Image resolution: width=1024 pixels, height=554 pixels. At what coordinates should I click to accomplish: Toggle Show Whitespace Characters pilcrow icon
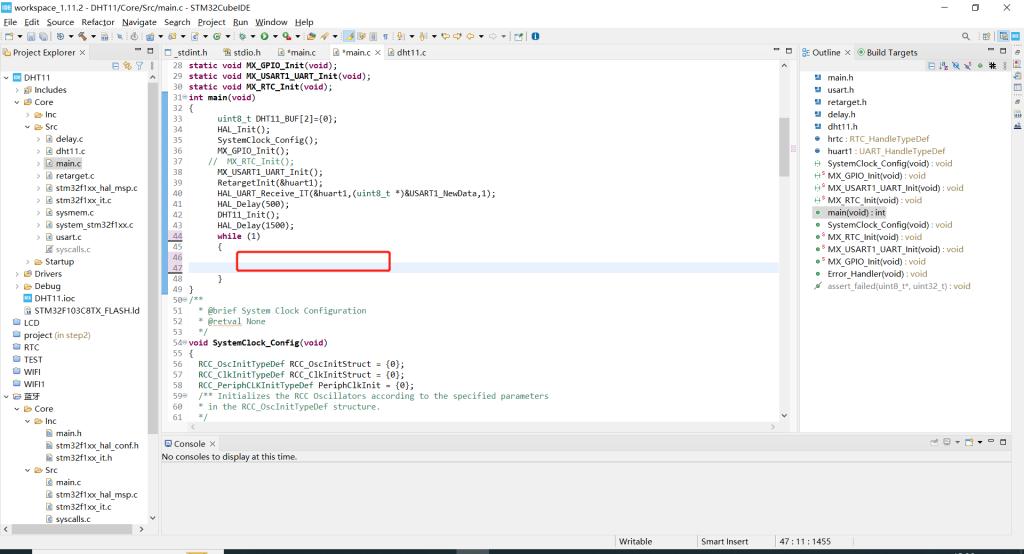pos(385,37)
